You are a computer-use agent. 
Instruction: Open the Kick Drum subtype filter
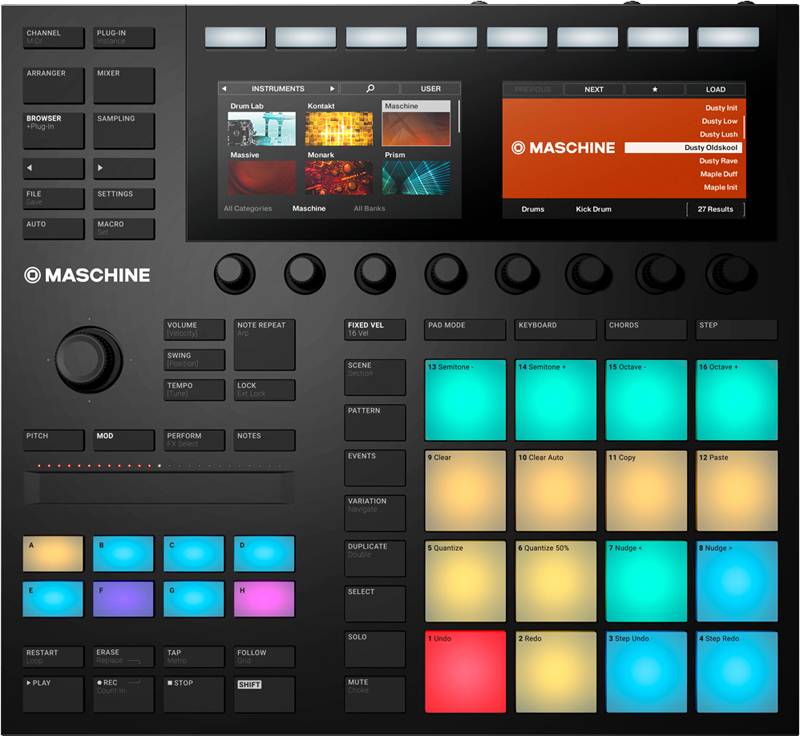pyautogui.click(x=593, y=209)
